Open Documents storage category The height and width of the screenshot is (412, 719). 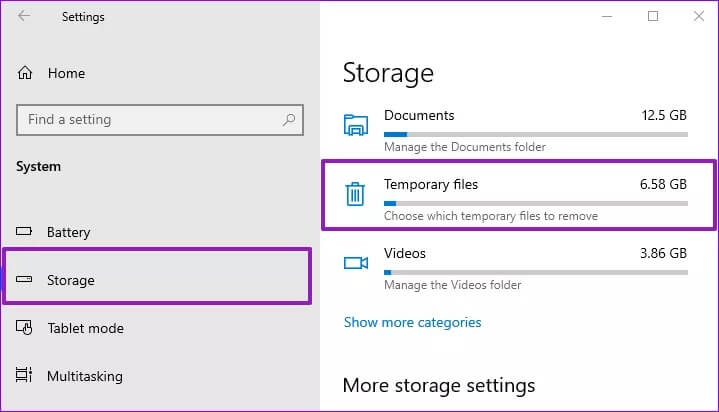point(515,130)
